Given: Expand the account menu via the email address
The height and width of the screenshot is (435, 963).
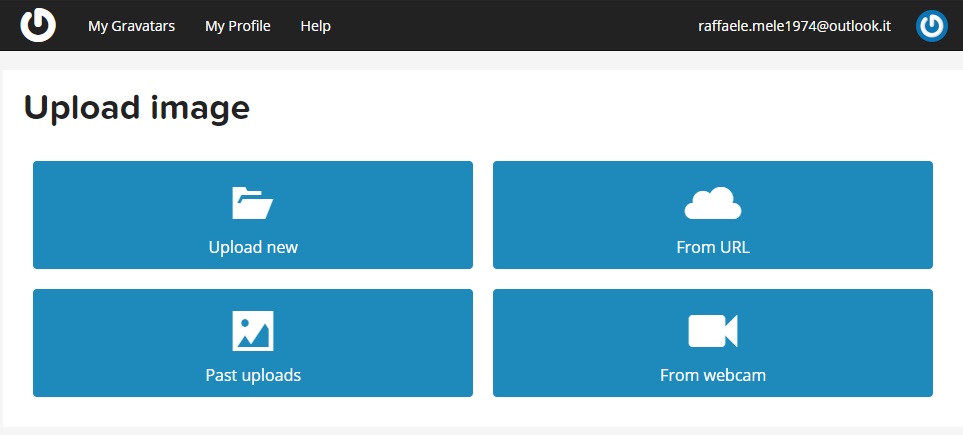Looking at the screenshot, I should pyautogui.click(x=794, y=26).
